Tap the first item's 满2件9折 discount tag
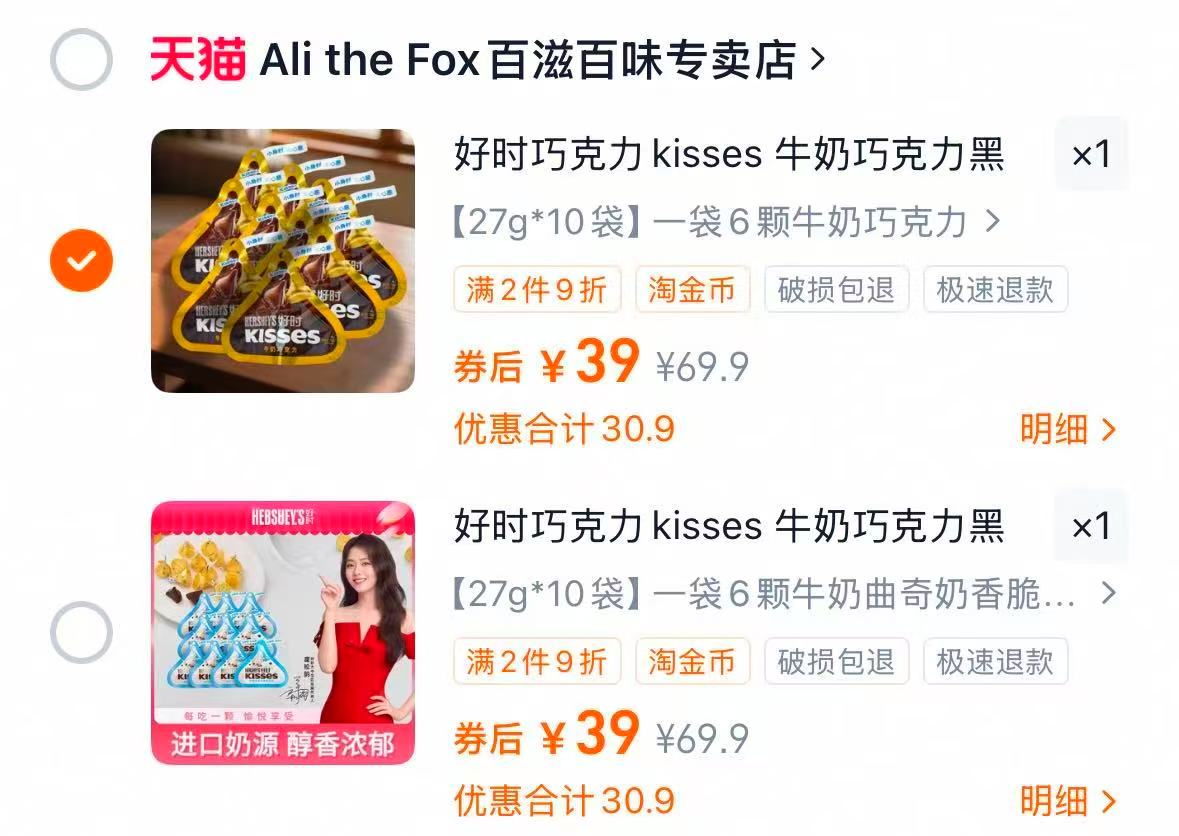Screen dimensions: 1179x836 click(537, 289)
